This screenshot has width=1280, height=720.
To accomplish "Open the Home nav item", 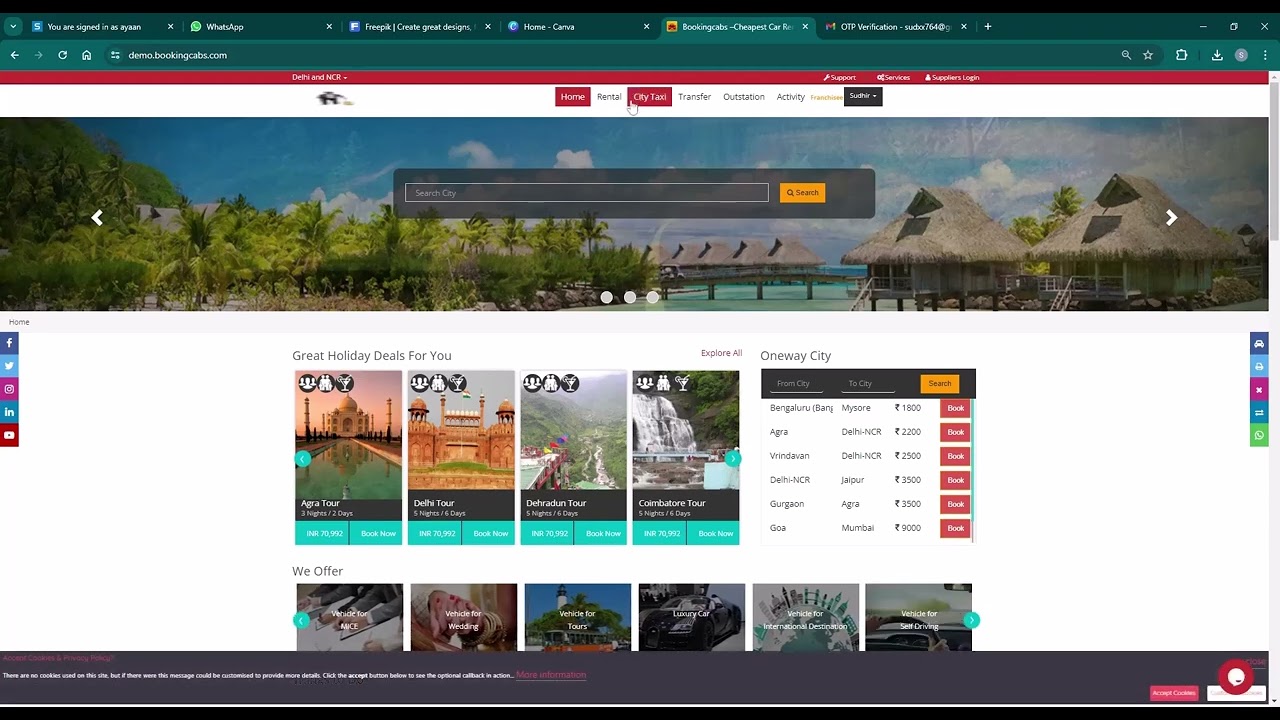I will 573,97.
